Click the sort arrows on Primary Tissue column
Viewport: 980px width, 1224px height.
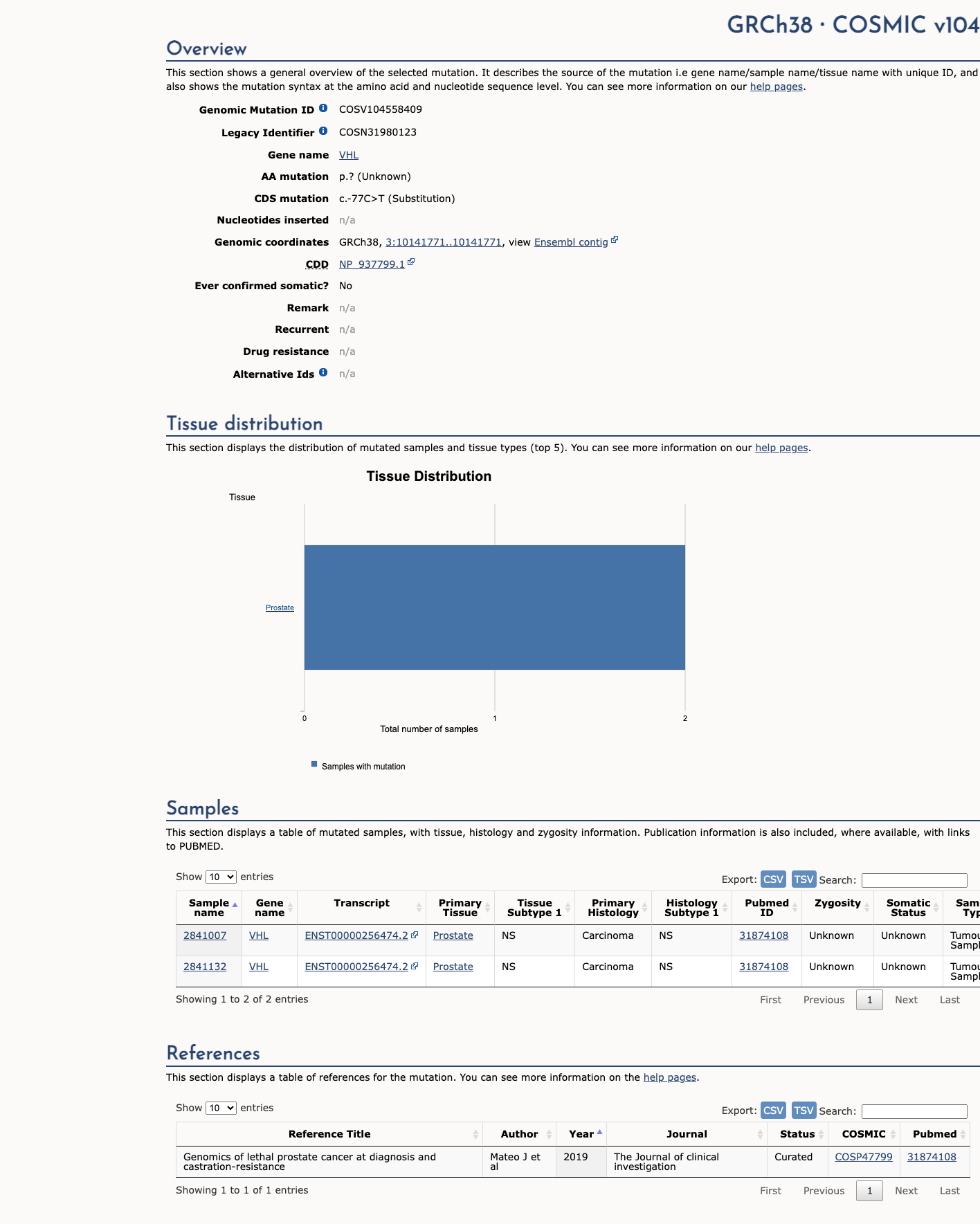point(487,908)
